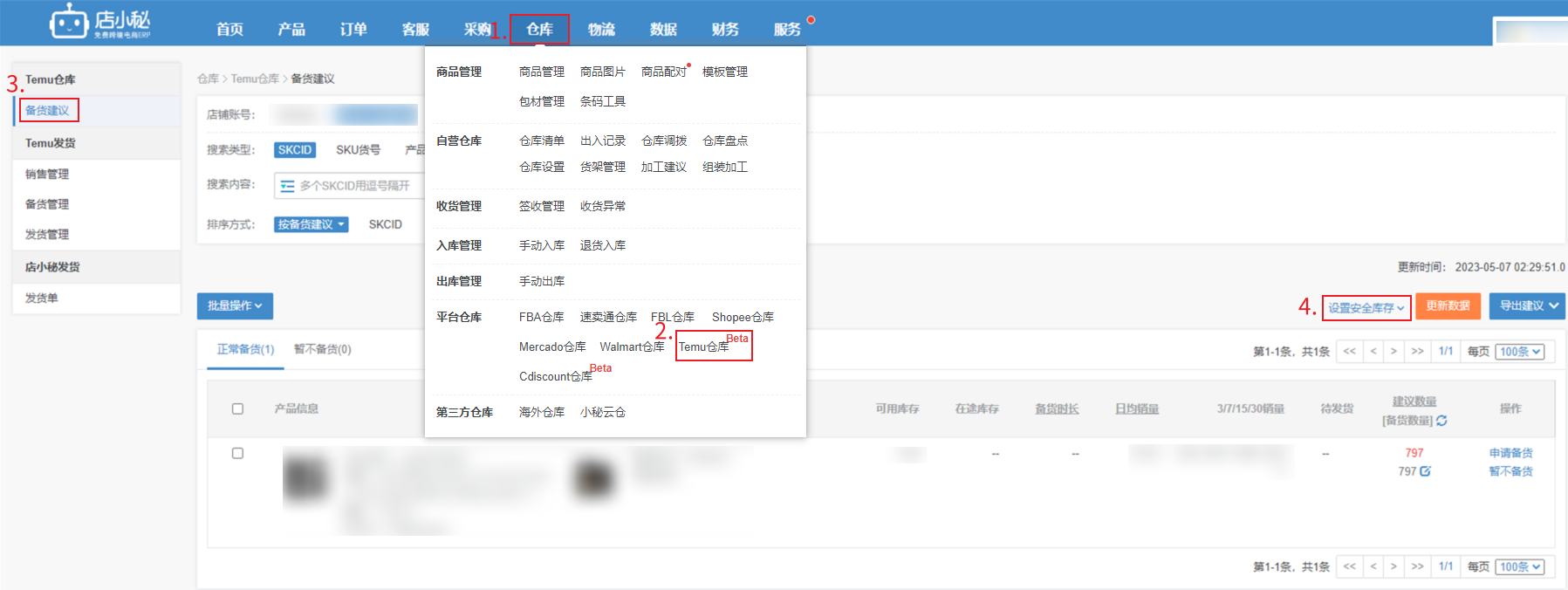Choose SKU货号 search type
Viewport: 1568px width, 590px height.
358,150
